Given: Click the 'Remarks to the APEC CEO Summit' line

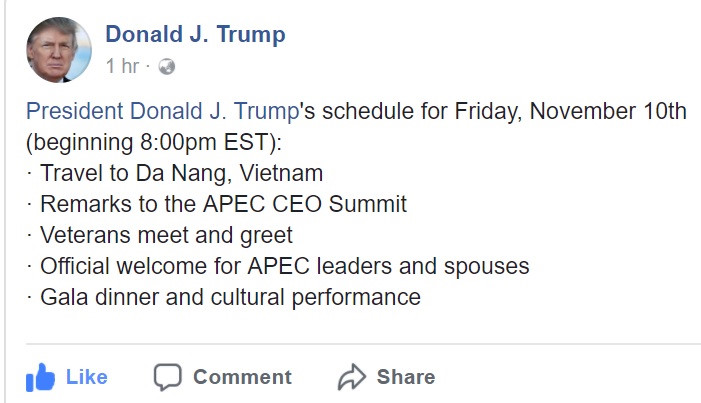Looking at the screenshot, I should (x=223, y=204).
